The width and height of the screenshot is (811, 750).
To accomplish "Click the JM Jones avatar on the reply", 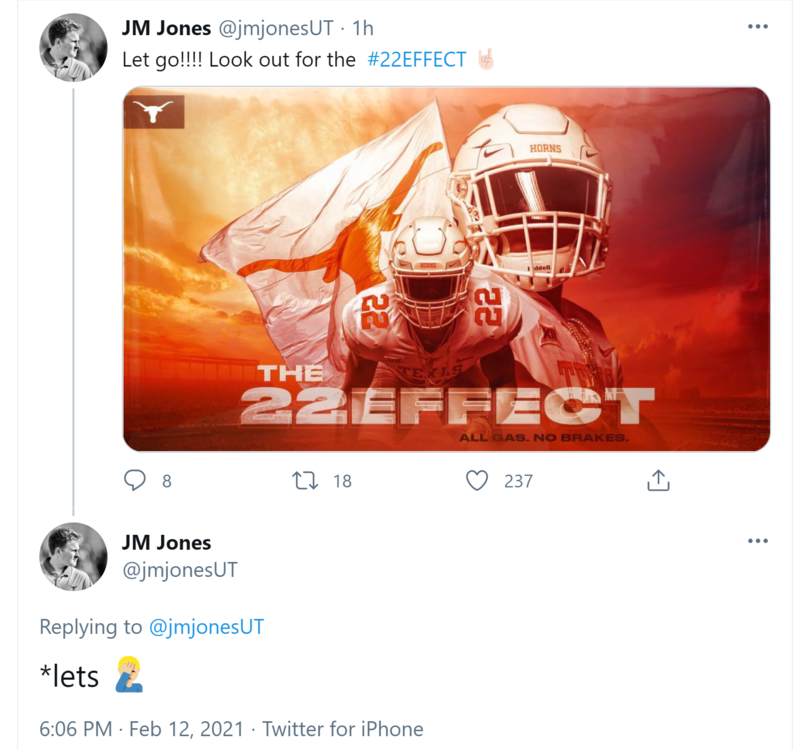I will pos(73,556).
